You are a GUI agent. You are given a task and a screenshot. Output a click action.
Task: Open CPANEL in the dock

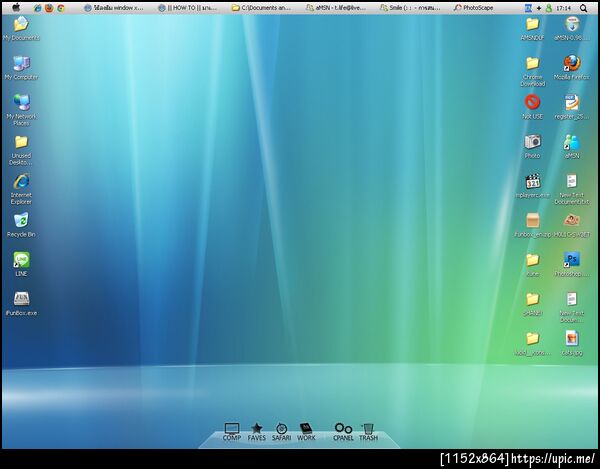[343, 432]
